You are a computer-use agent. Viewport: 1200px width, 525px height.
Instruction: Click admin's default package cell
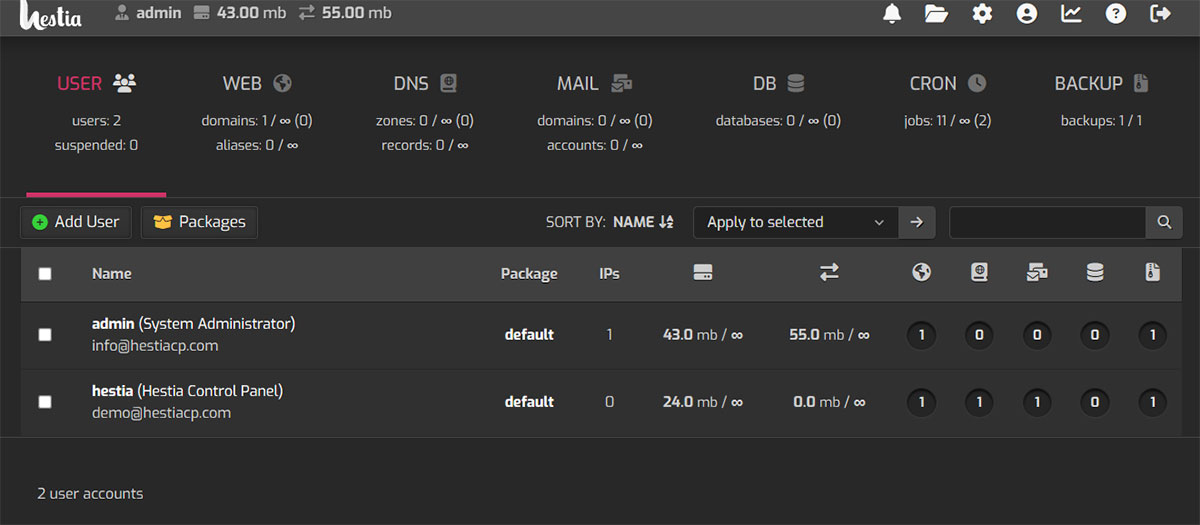529,335
